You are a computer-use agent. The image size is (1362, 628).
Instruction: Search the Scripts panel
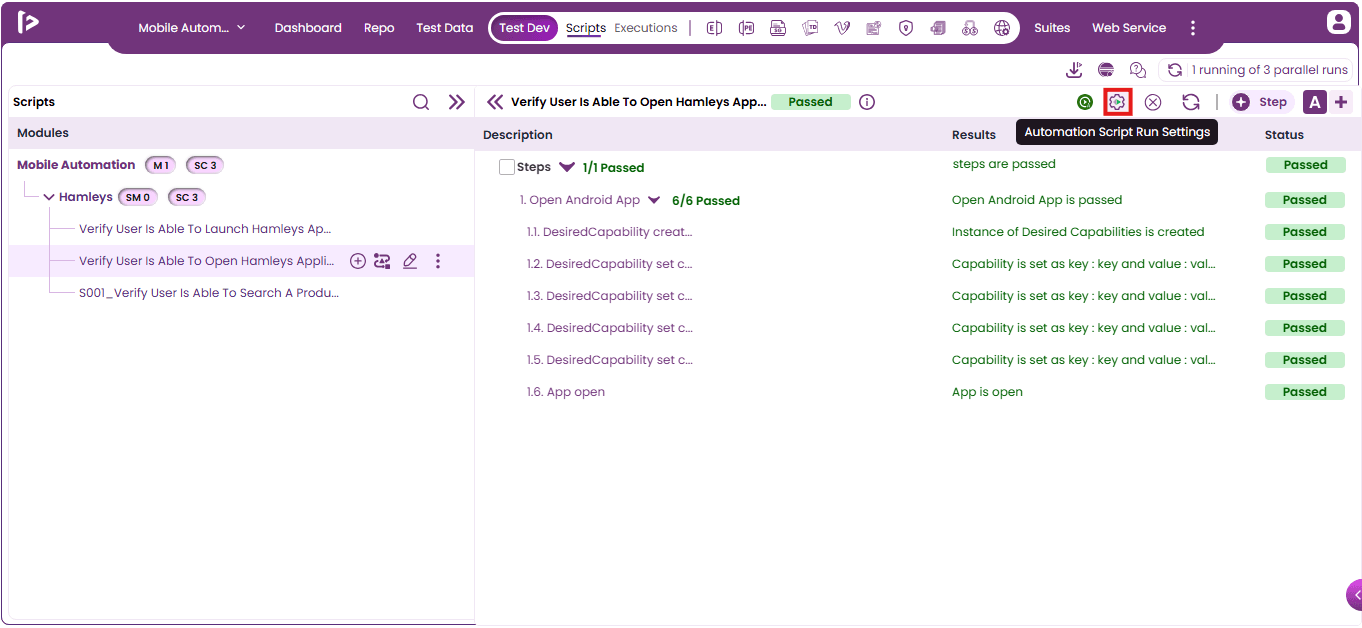tap(421, 102)
